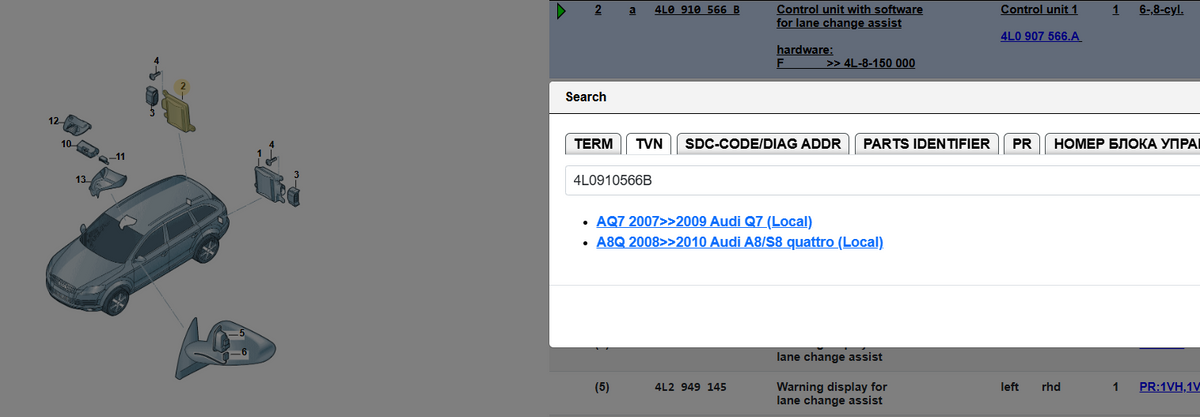The width and height of the screenshot is (1200, 417).
Task: Select the highlighted part 2 callout in diagram
Action: tap(183, 87)
